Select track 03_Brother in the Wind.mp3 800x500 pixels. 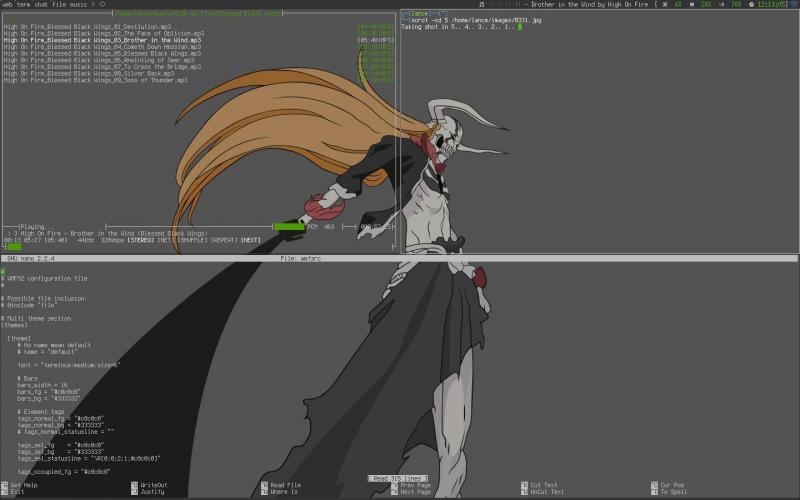[102, 40]
